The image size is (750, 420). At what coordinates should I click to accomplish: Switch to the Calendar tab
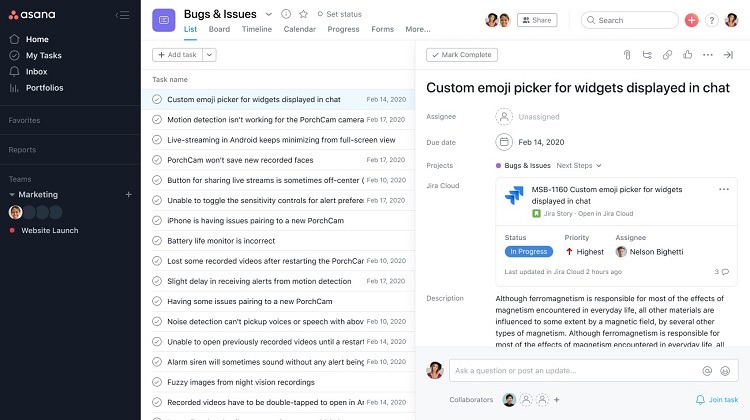click(299, 29)
